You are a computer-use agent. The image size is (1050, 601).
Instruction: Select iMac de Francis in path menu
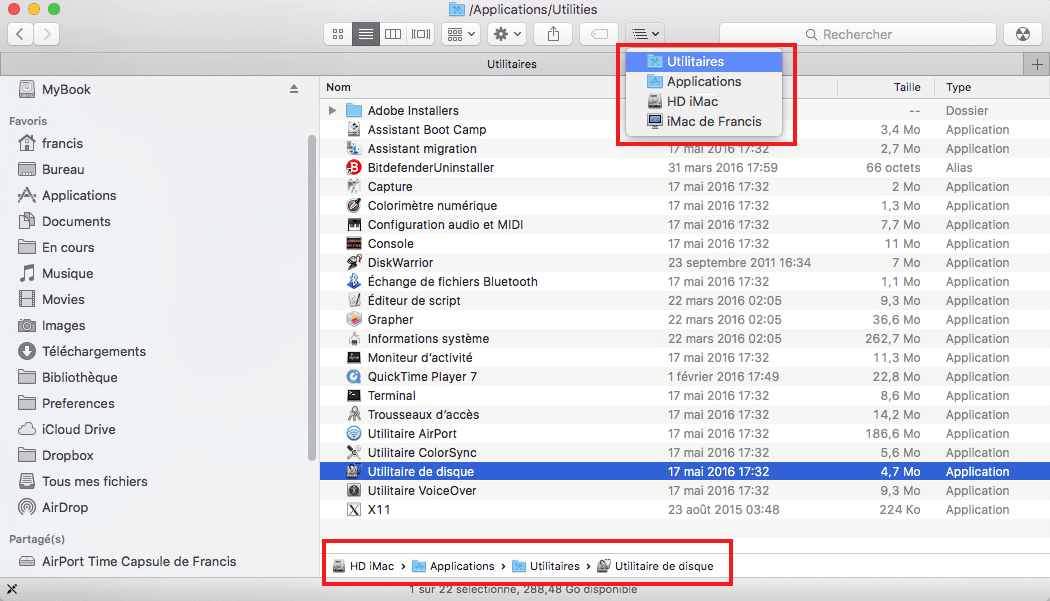coord(713,122)
